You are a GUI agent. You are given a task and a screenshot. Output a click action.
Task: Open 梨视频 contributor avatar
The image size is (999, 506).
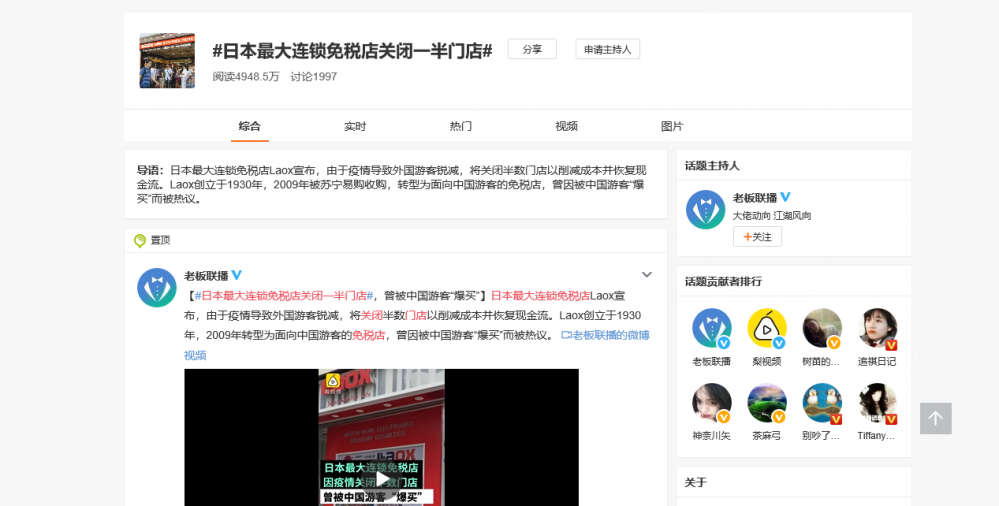click(766, 328)
